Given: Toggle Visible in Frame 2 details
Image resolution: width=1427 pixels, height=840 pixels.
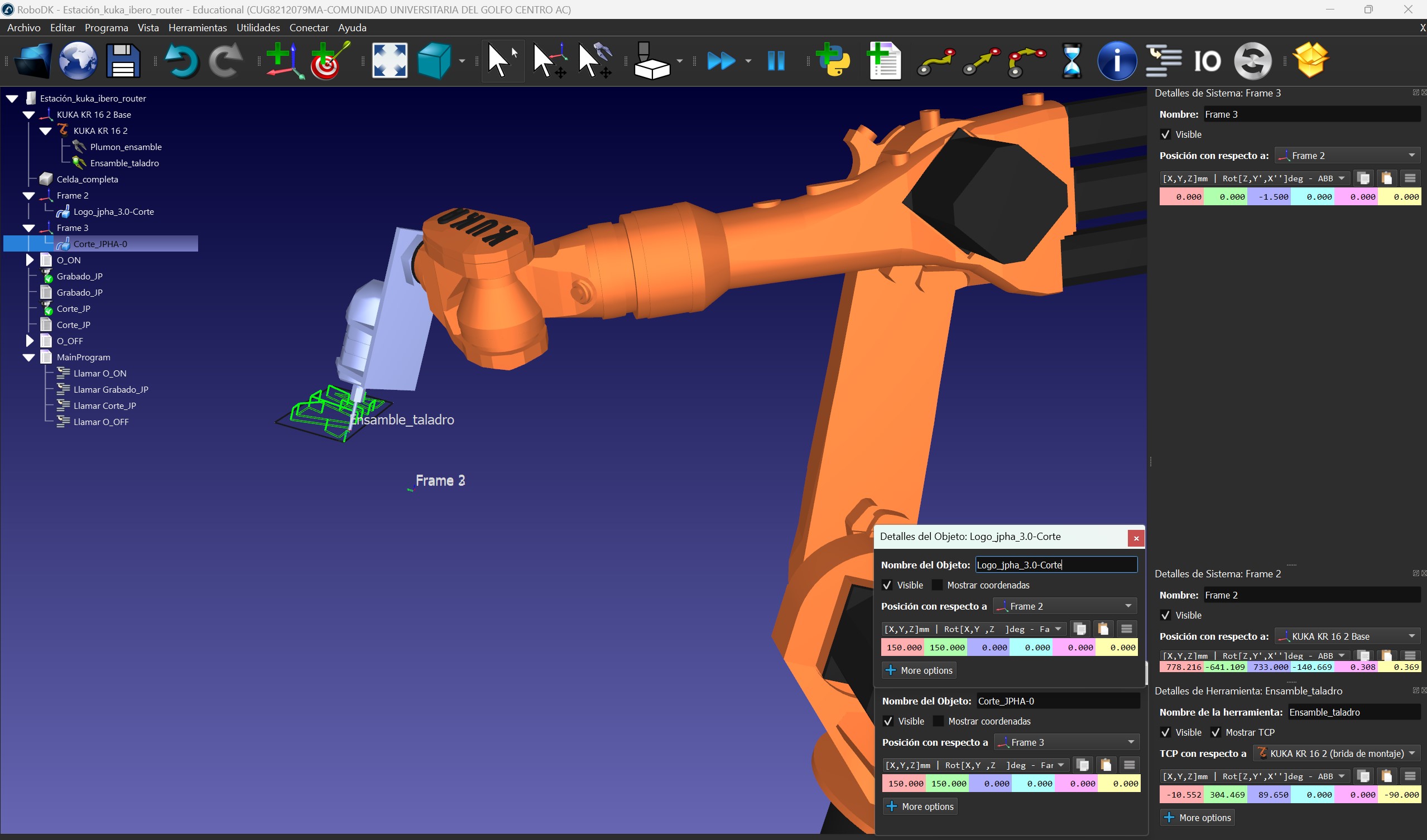Looking at the screenshot, I should pos(1165,615).
